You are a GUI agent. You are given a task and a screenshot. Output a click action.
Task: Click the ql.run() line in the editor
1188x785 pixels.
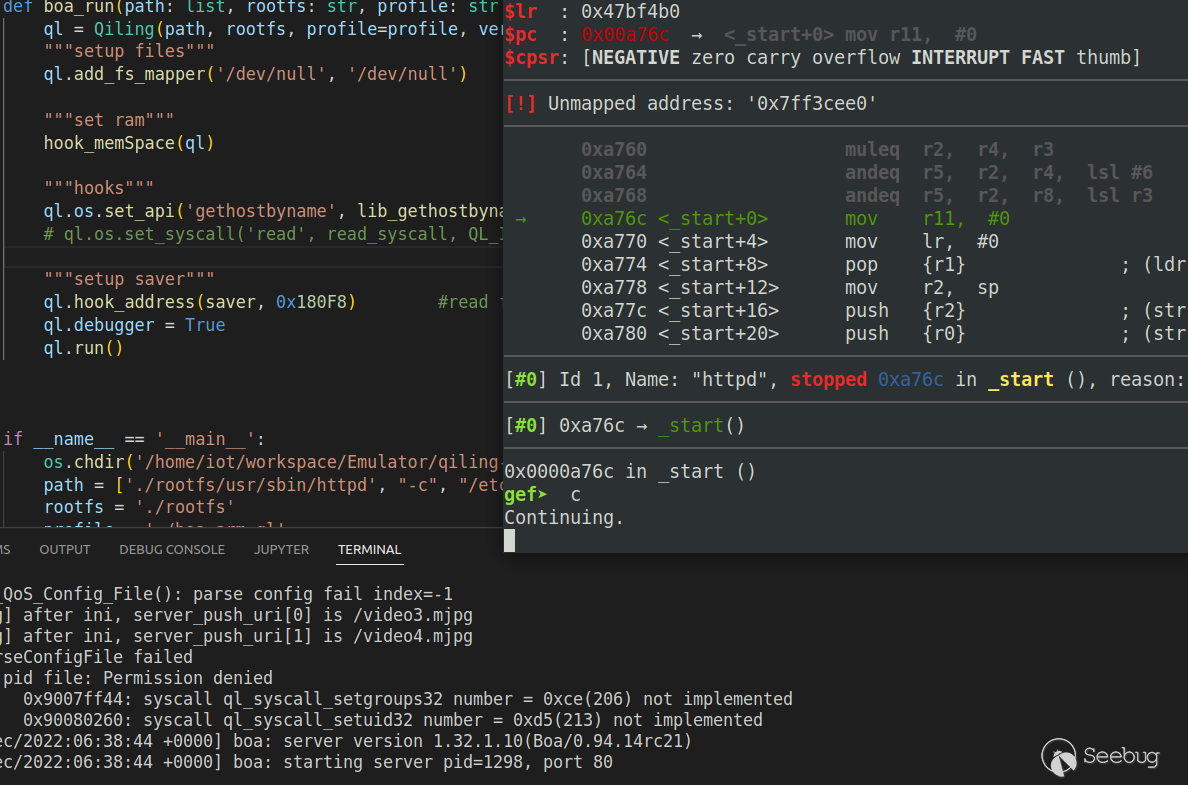point(83,348)
